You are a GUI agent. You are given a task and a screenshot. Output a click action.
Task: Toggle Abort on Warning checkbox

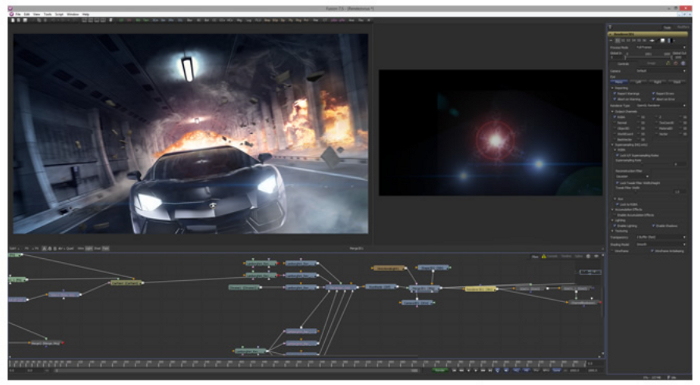pyautogui.click(x=615, y=99)
